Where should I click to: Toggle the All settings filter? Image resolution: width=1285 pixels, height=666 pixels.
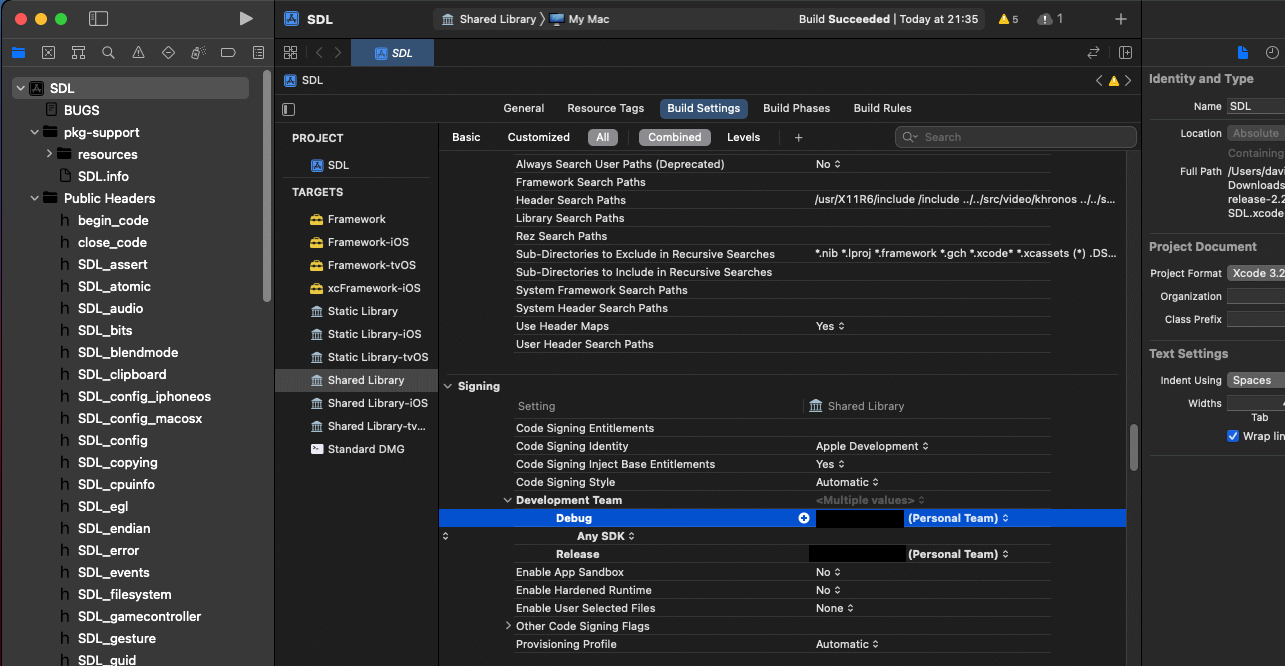pos(602,138)
